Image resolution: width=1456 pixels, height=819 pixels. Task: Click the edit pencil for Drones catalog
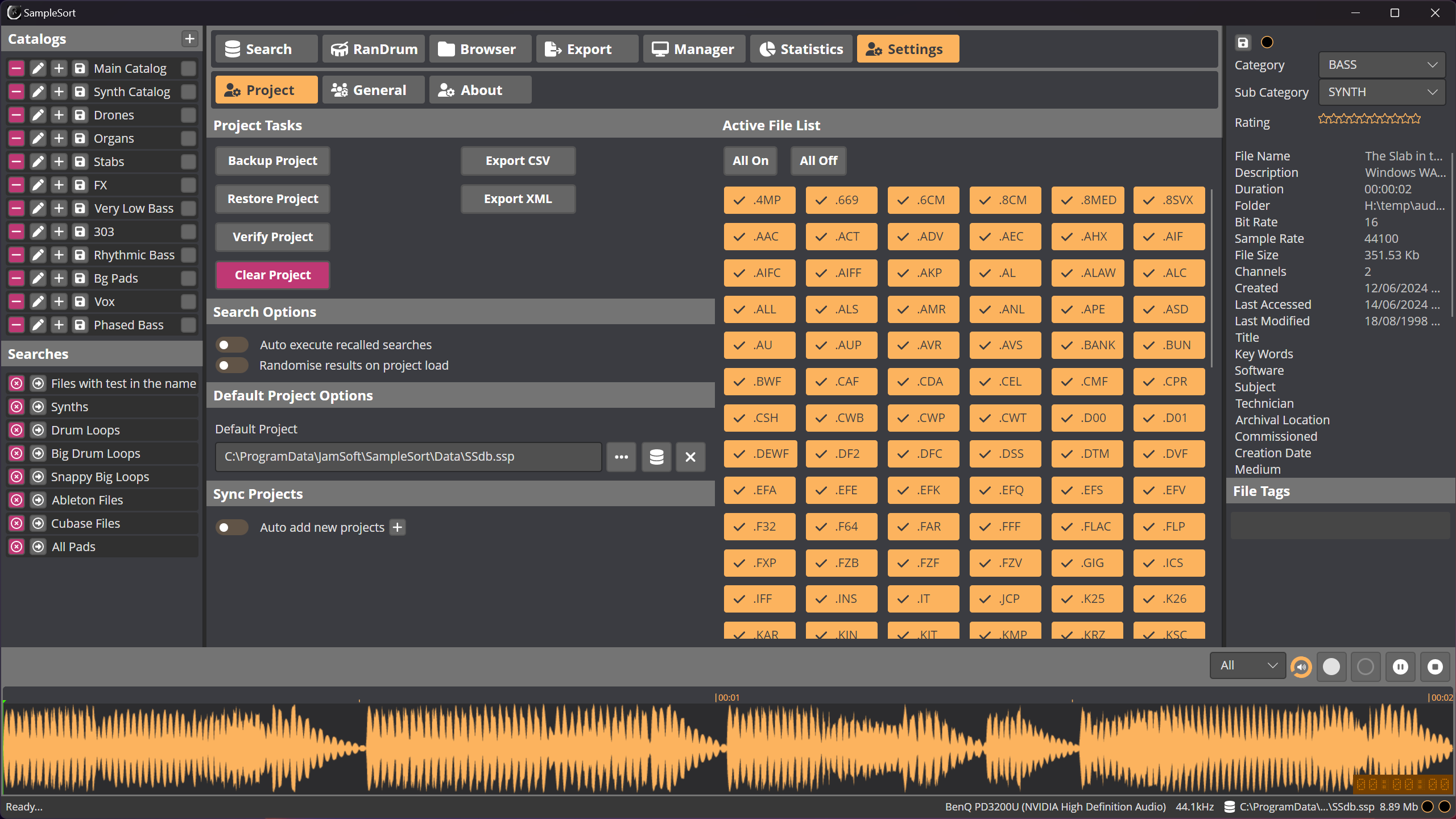click(38, 115)
